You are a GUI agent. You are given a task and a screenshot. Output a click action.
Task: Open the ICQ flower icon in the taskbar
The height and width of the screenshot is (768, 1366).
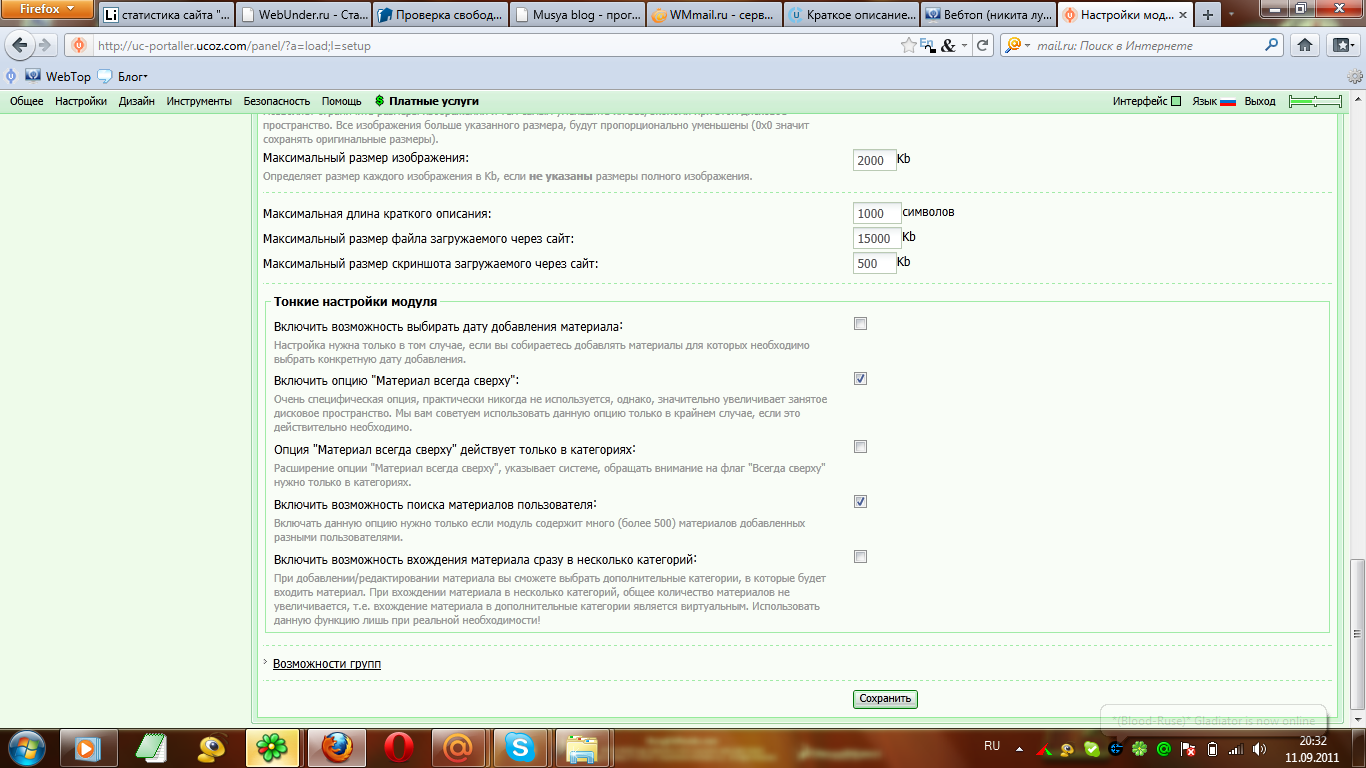click(272, 747)
